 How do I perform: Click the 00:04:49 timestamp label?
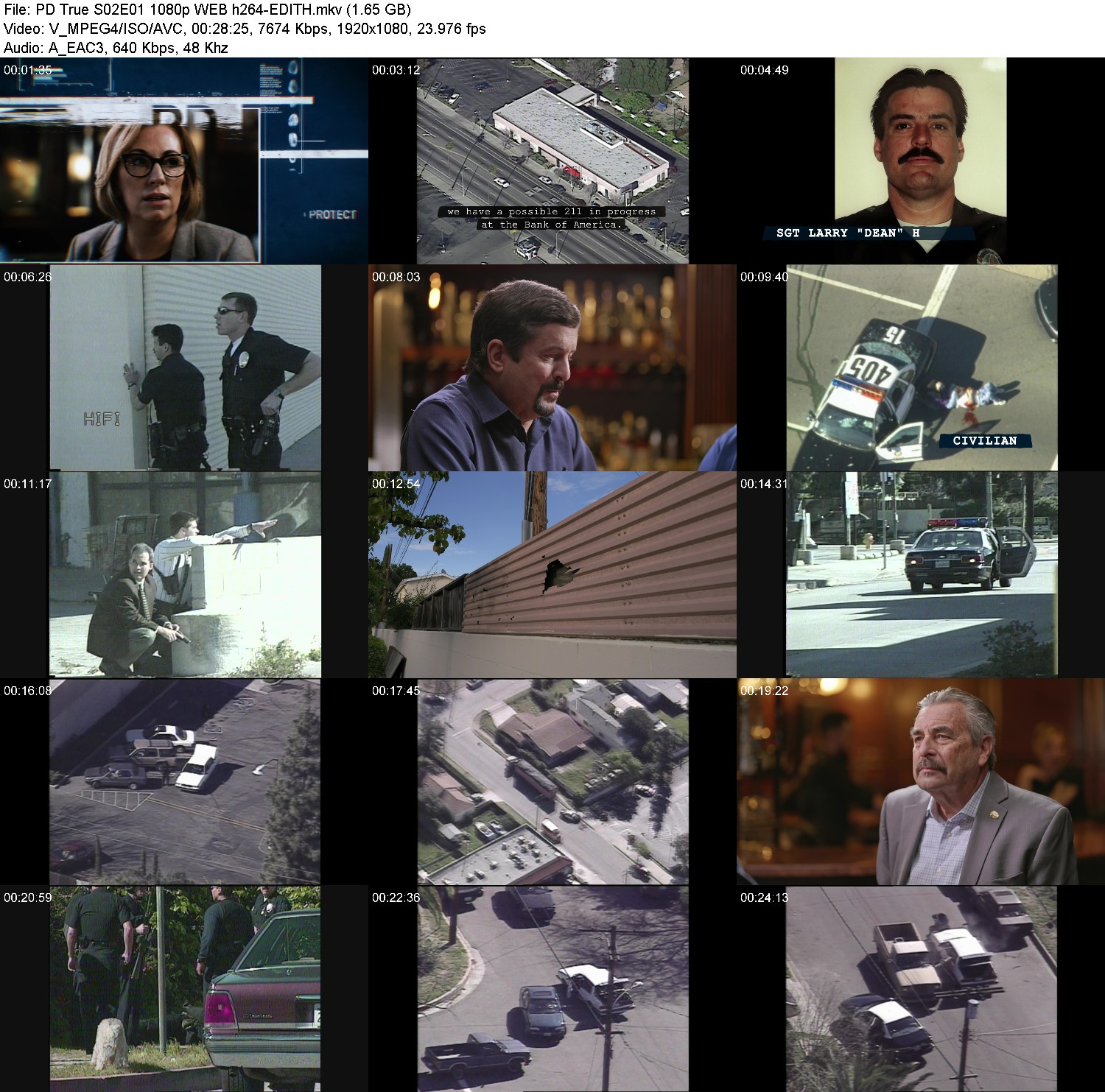tap(764, 70)
